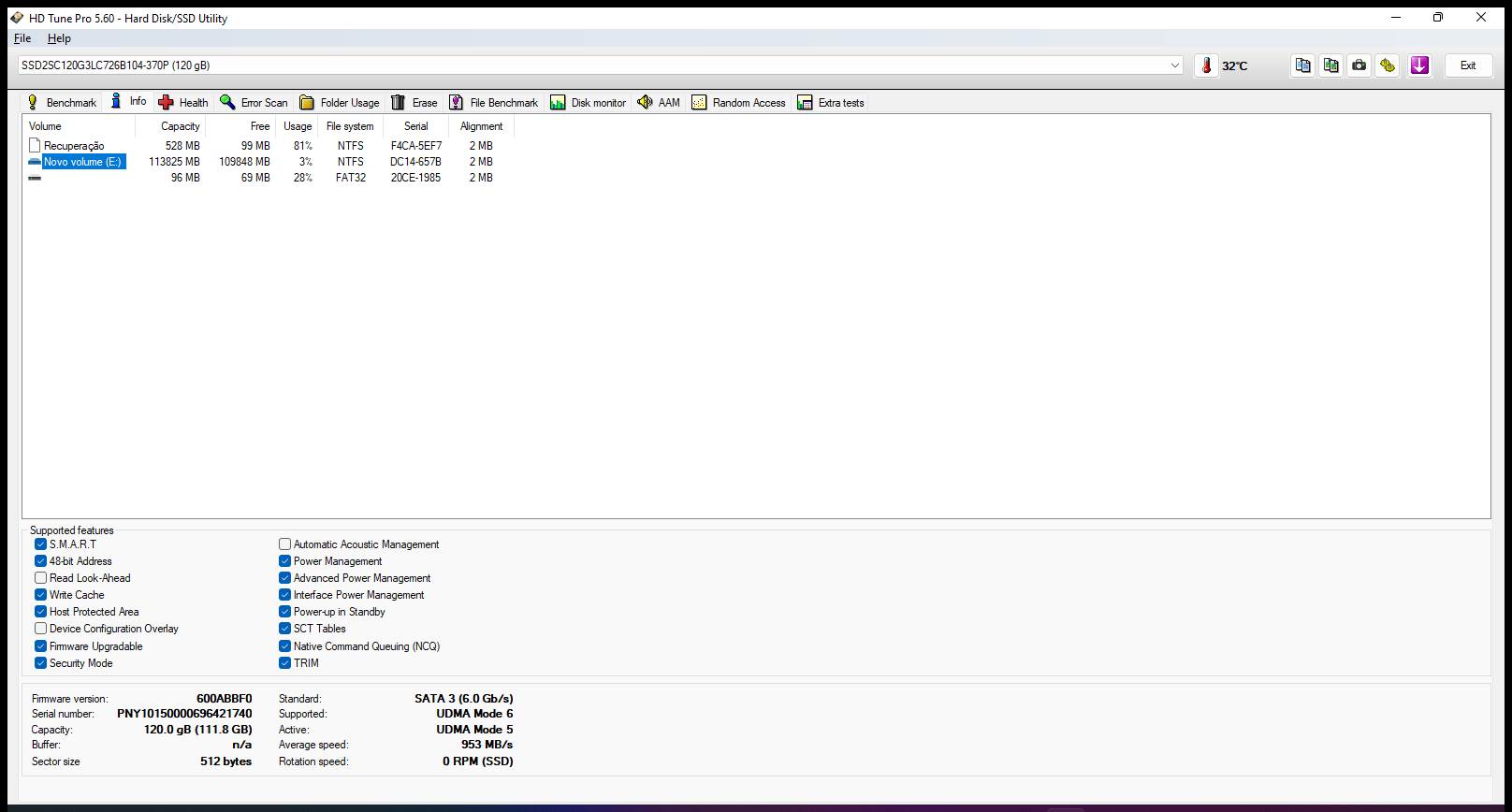Click the red cross Health icon
Screen dimensions: 1512x812
[x=166, y=102]
